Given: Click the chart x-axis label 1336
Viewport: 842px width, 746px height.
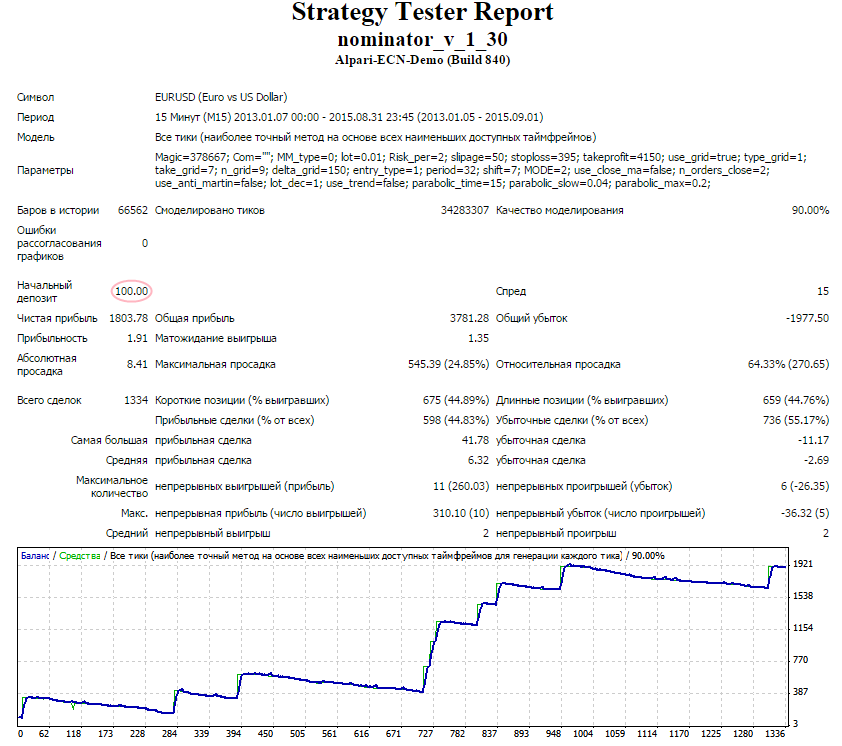Looking at the screenshot, I should (775, 734).
